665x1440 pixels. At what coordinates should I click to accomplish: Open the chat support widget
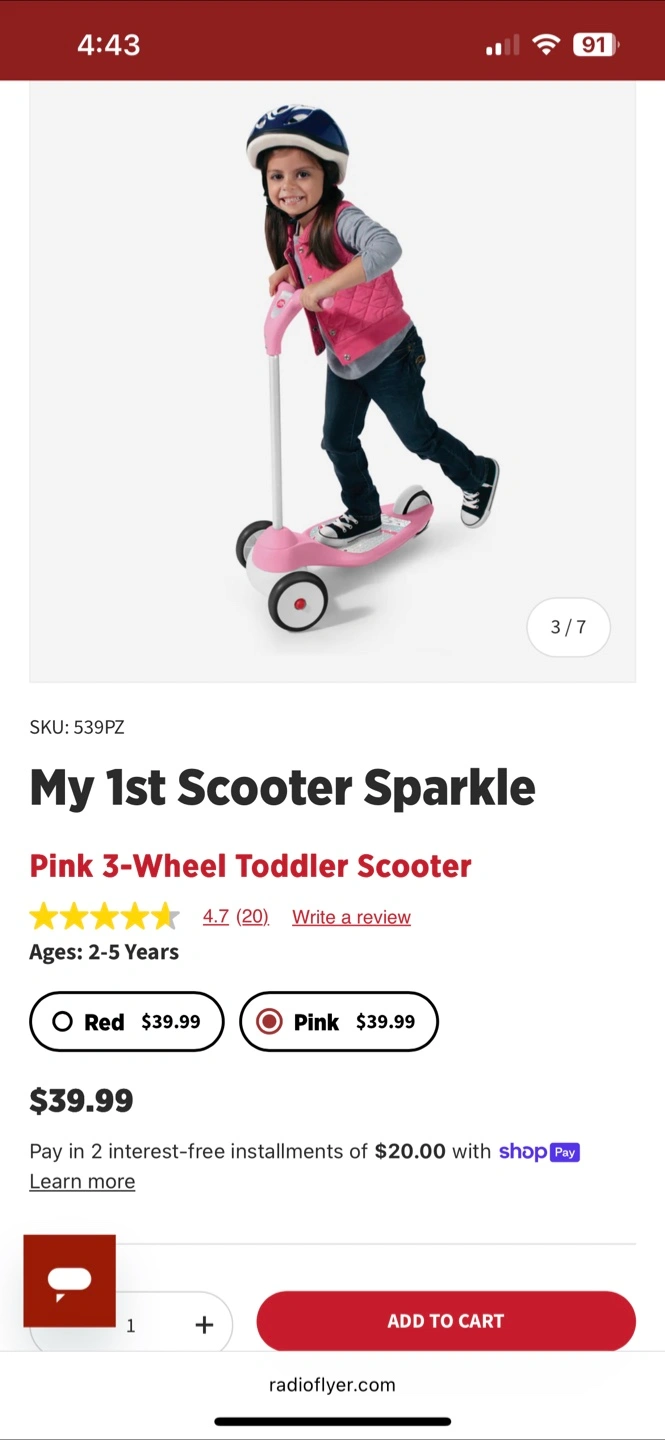(x=69, y=1280)
